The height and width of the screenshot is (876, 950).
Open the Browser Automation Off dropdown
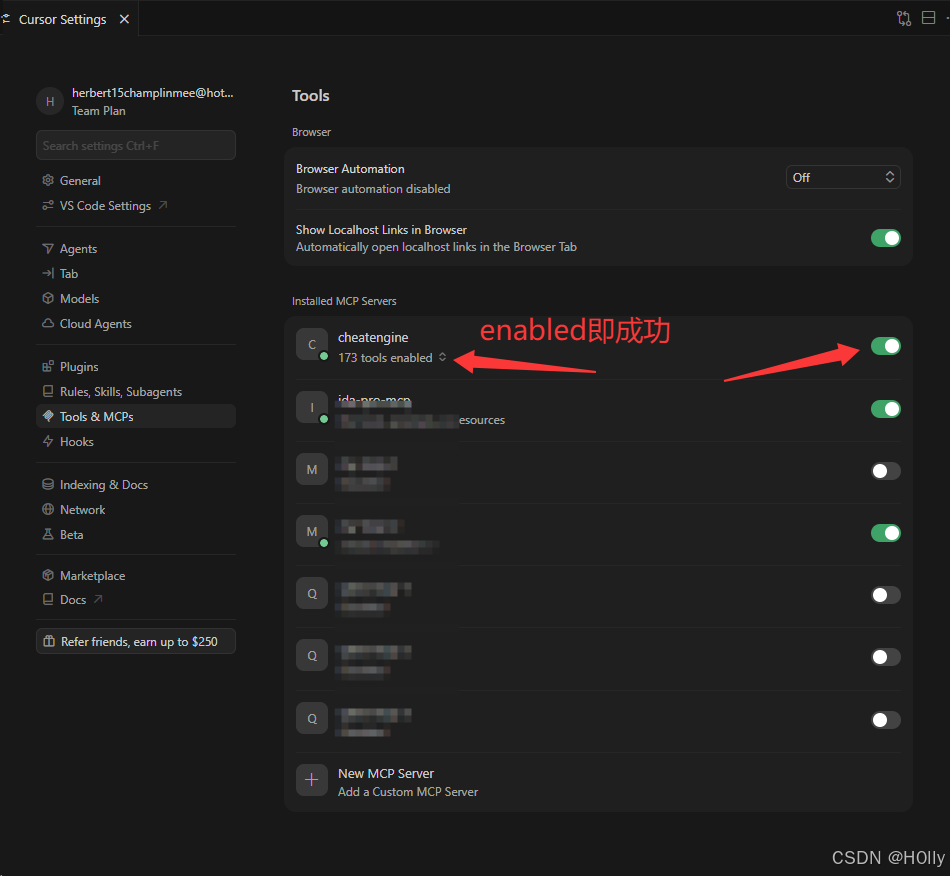(x=843, y=178)
